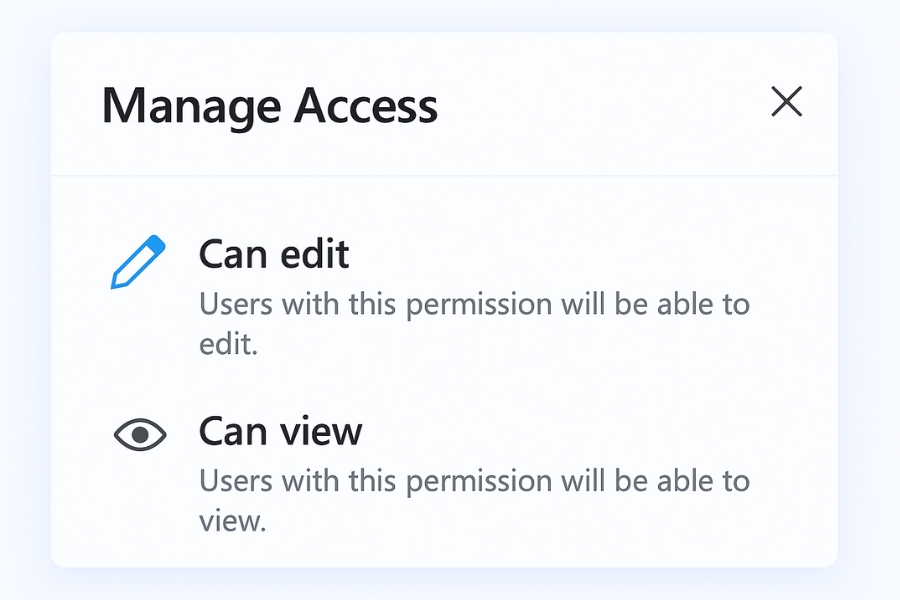Screen dimensions: 900x600
Task: Click the word "Access" in the title
Action: (x=366, y=106)
